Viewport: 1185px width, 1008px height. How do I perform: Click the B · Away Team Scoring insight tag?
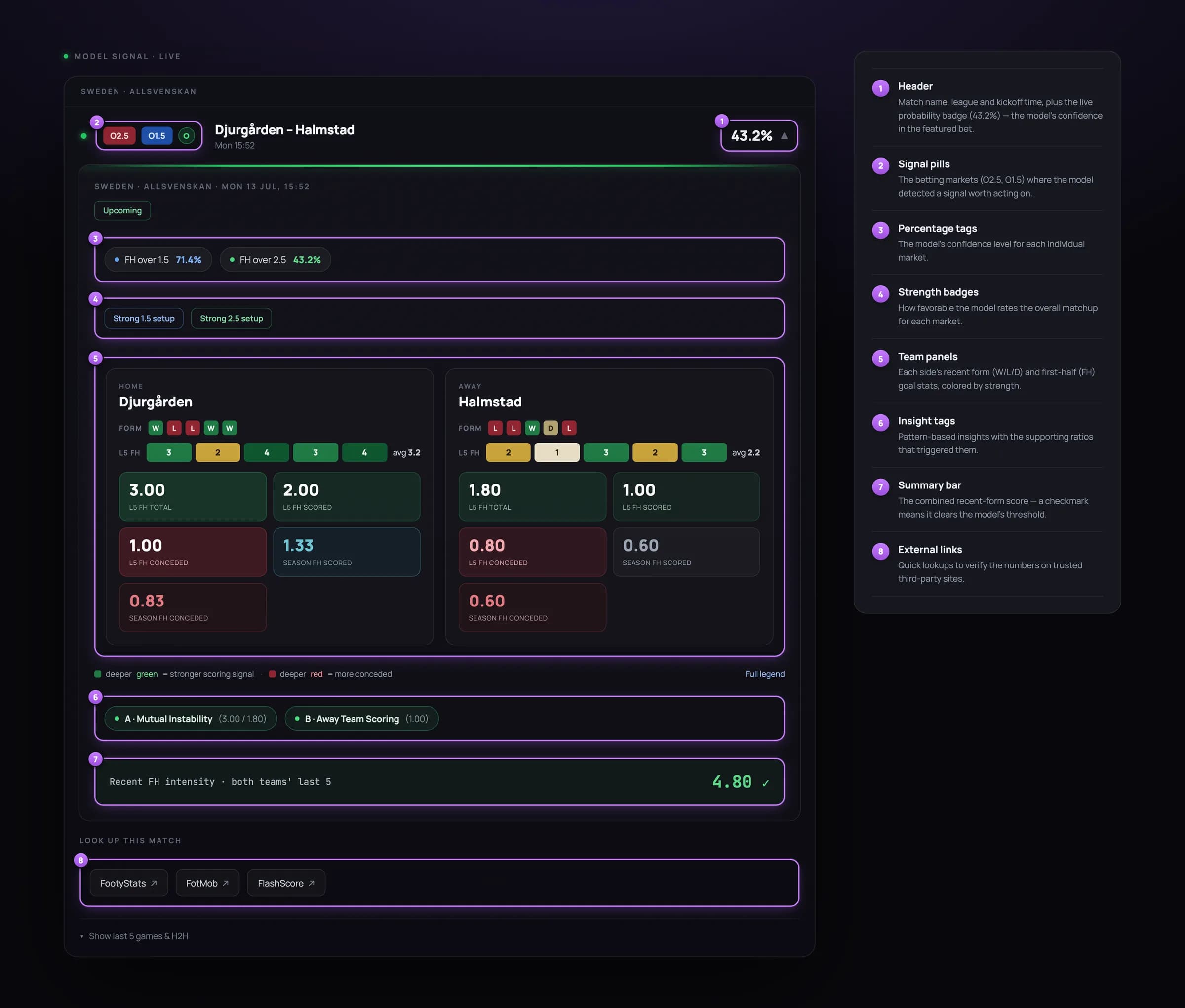tap(361, 718)
